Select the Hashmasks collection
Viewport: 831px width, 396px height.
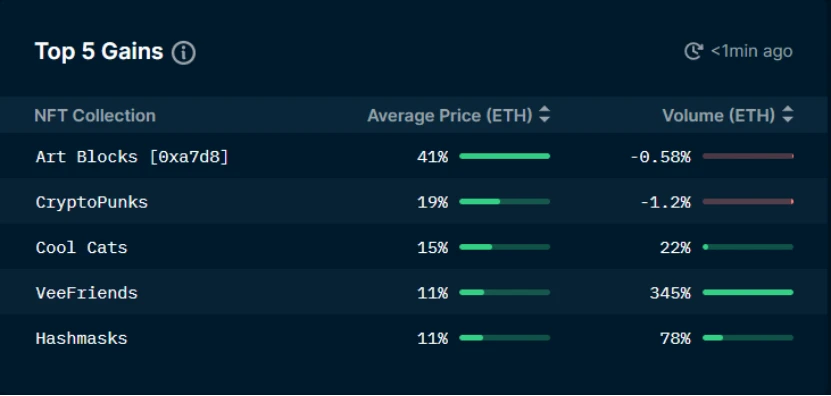click(x=82, y=338)
